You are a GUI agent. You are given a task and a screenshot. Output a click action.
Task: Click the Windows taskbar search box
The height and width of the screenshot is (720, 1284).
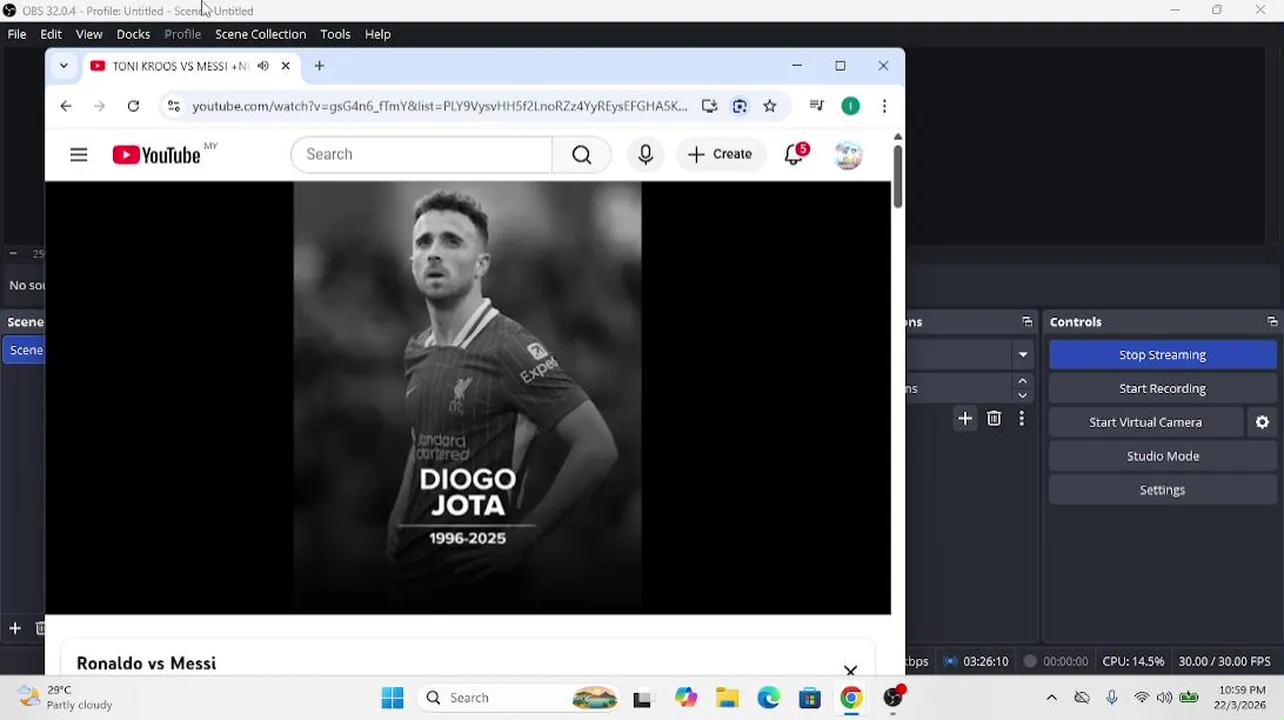(x=520, y=698)
